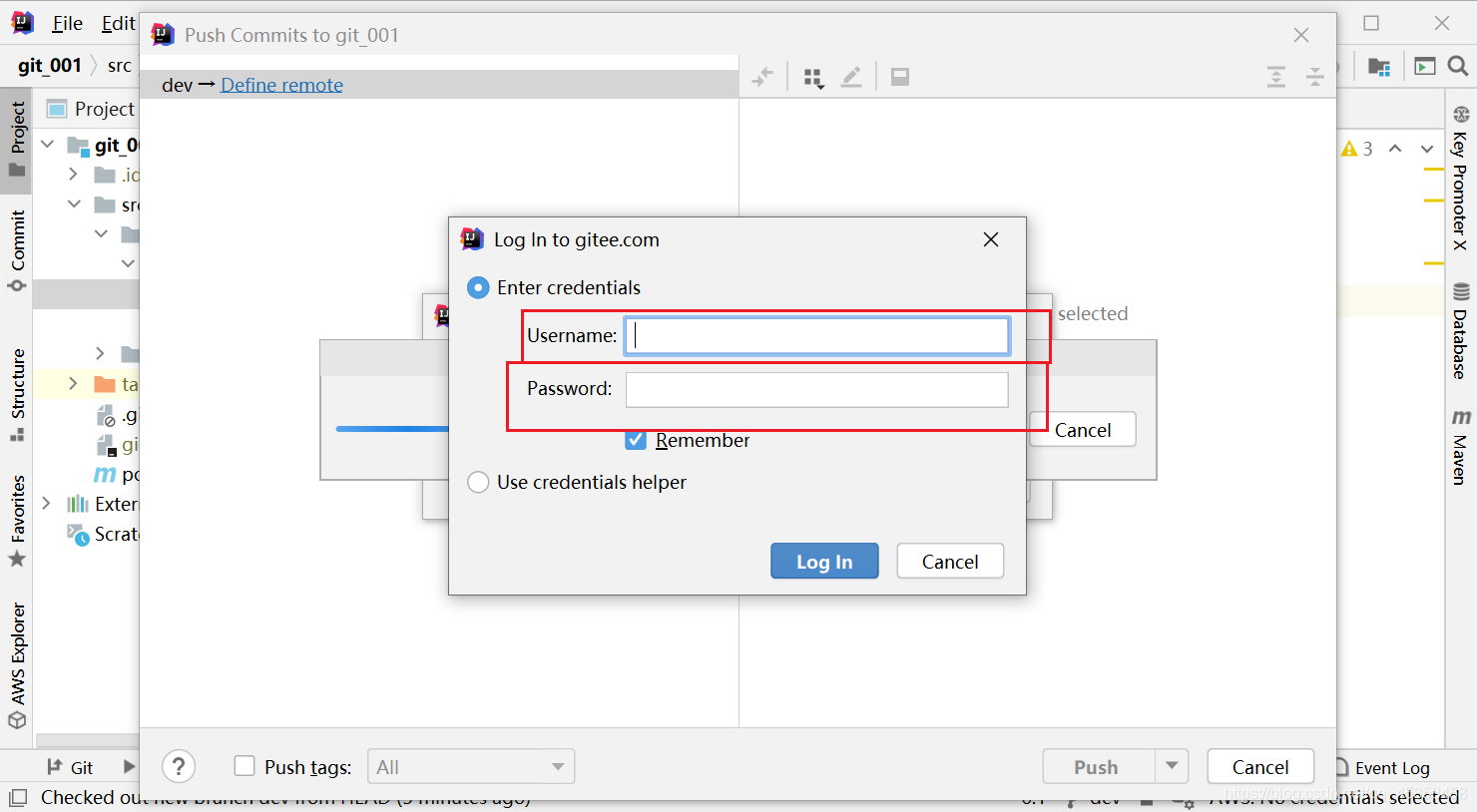The image size is (1477, 812).
Task: Open the Project view dropdown header
Action: (x=91, y=109)
